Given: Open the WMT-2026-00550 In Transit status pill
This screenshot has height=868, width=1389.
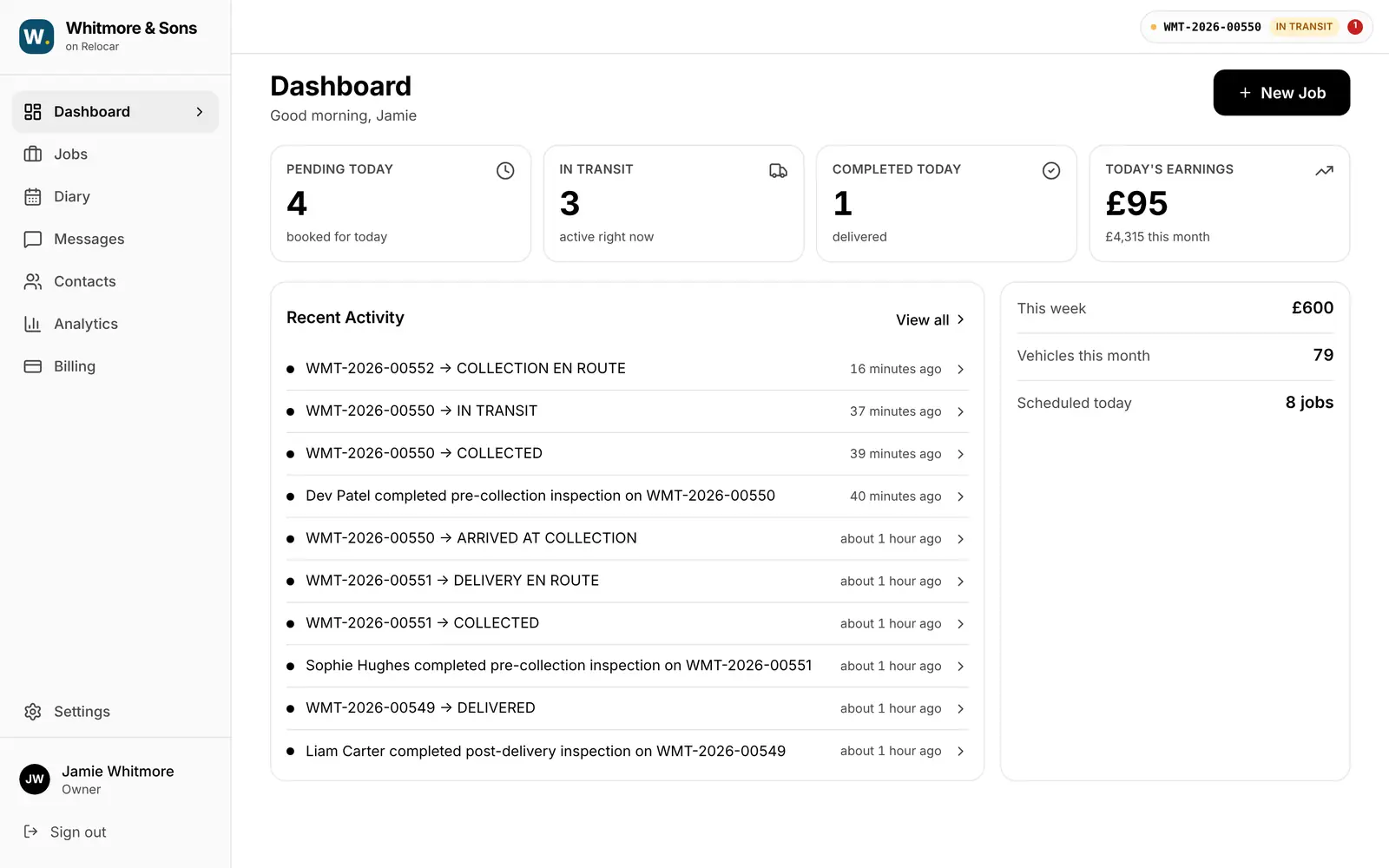Looking at the screenshot, I should click(x=1256, y=27).
